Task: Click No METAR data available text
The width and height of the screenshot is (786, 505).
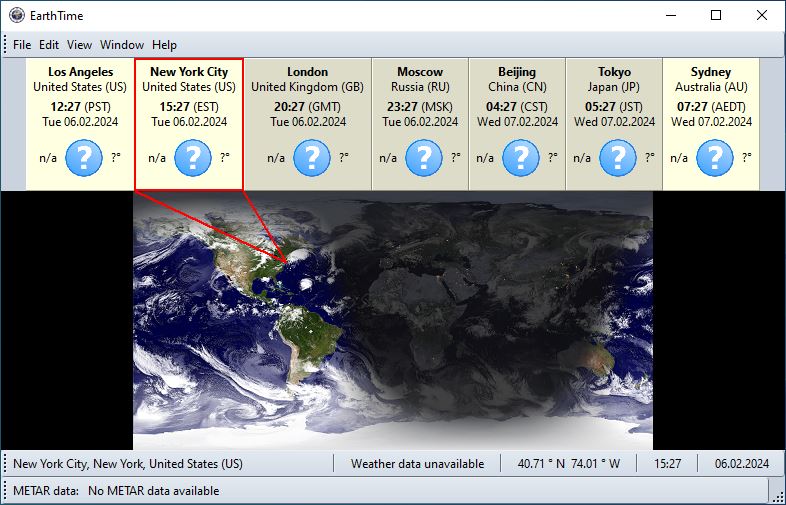Action: click(153, 491)
